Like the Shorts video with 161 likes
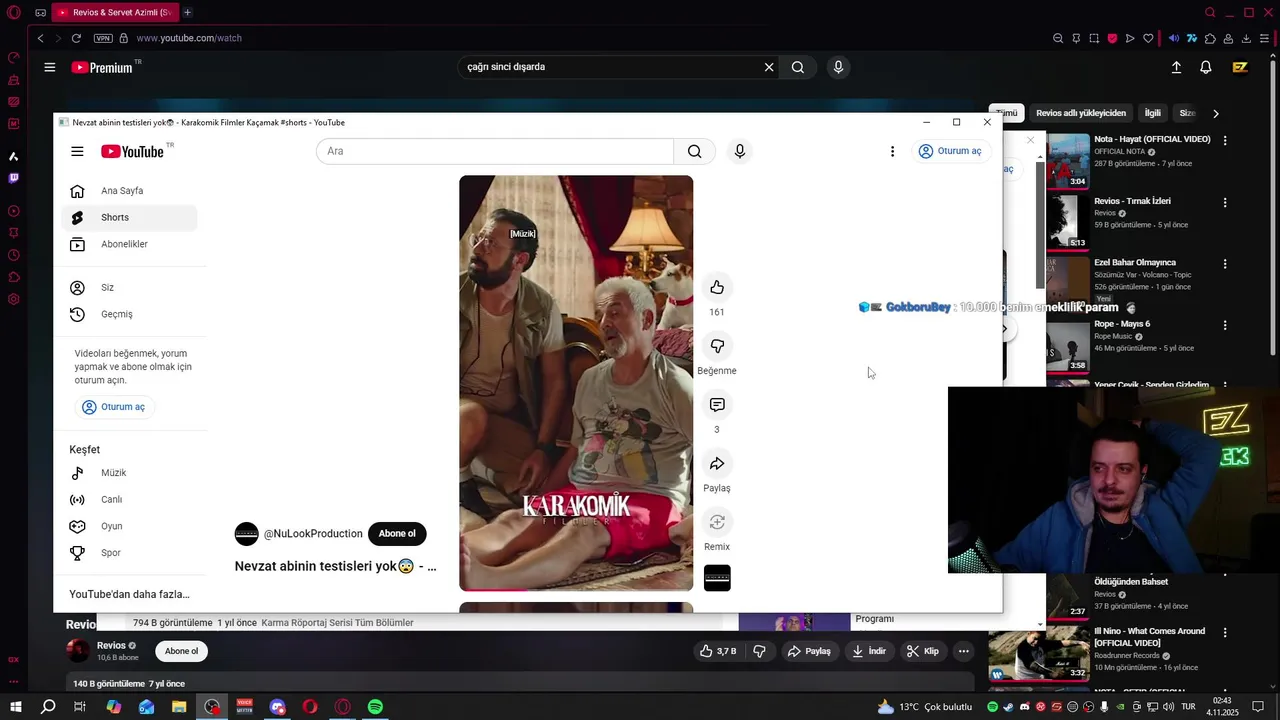Screen dimensions: 1280x720 [x=717, y=287]
